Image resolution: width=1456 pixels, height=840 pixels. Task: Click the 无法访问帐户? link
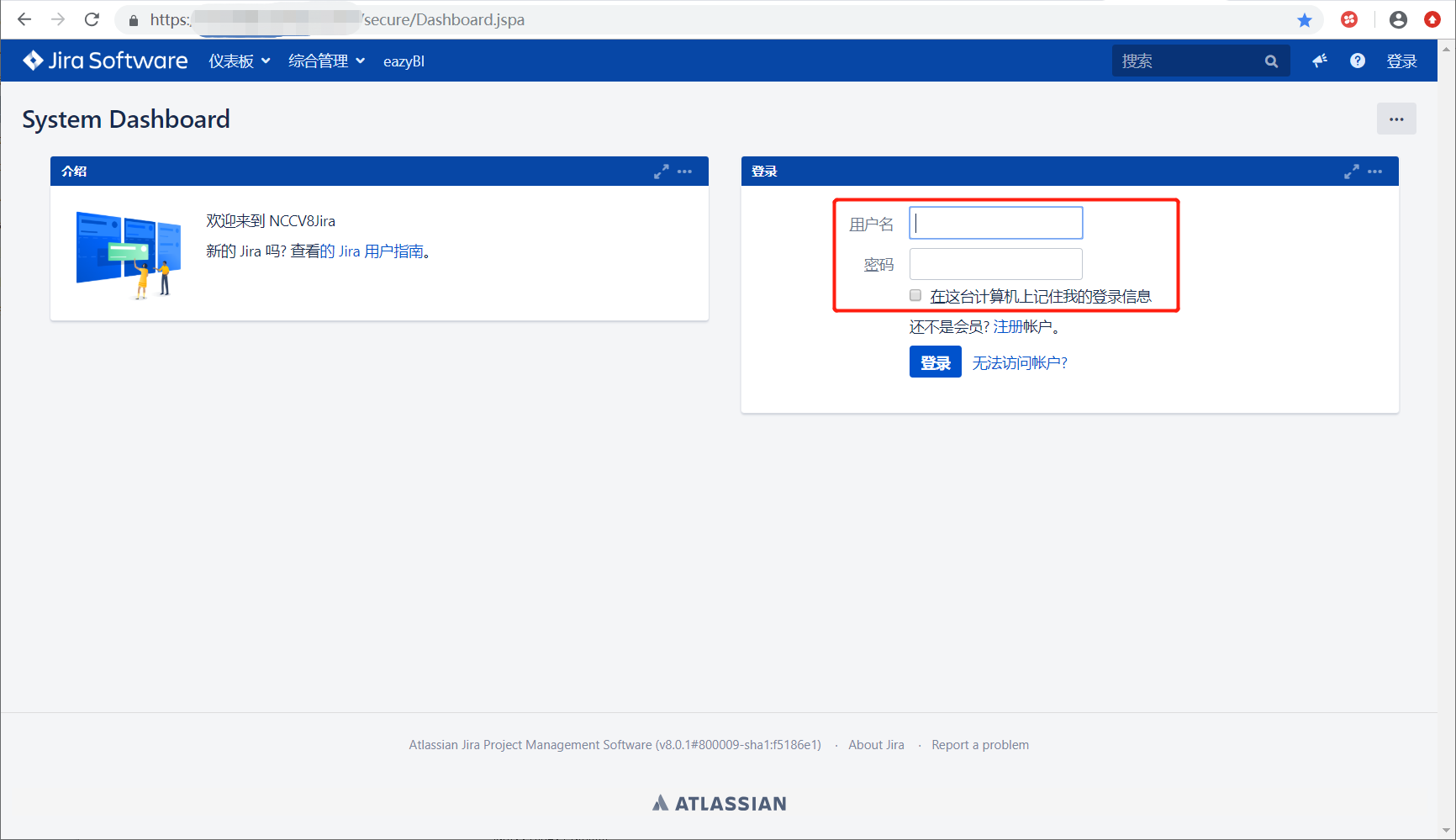pyautogui.click(x=1020, y=363)
